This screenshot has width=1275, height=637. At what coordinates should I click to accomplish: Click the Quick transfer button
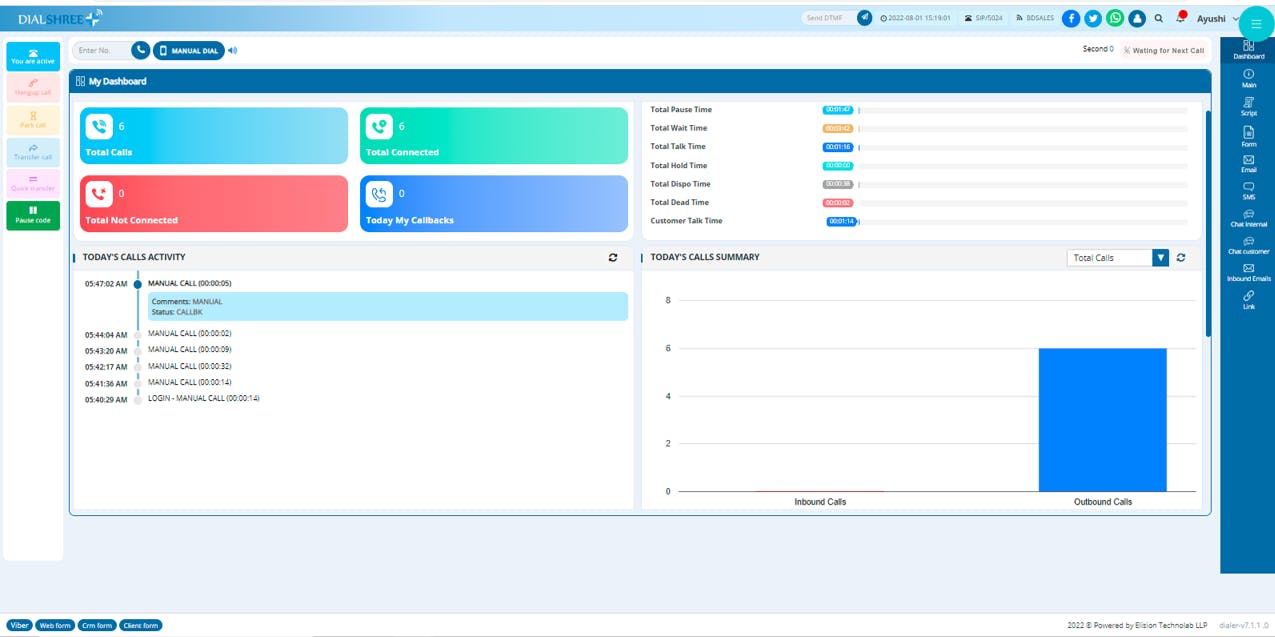tap(33, 184)
